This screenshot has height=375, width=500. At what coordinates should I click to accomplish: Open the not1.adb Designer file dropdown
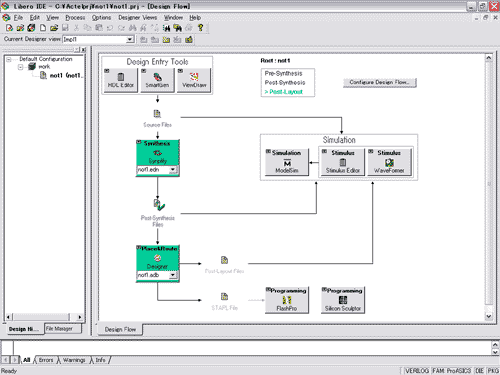click(x=173, y=275)
